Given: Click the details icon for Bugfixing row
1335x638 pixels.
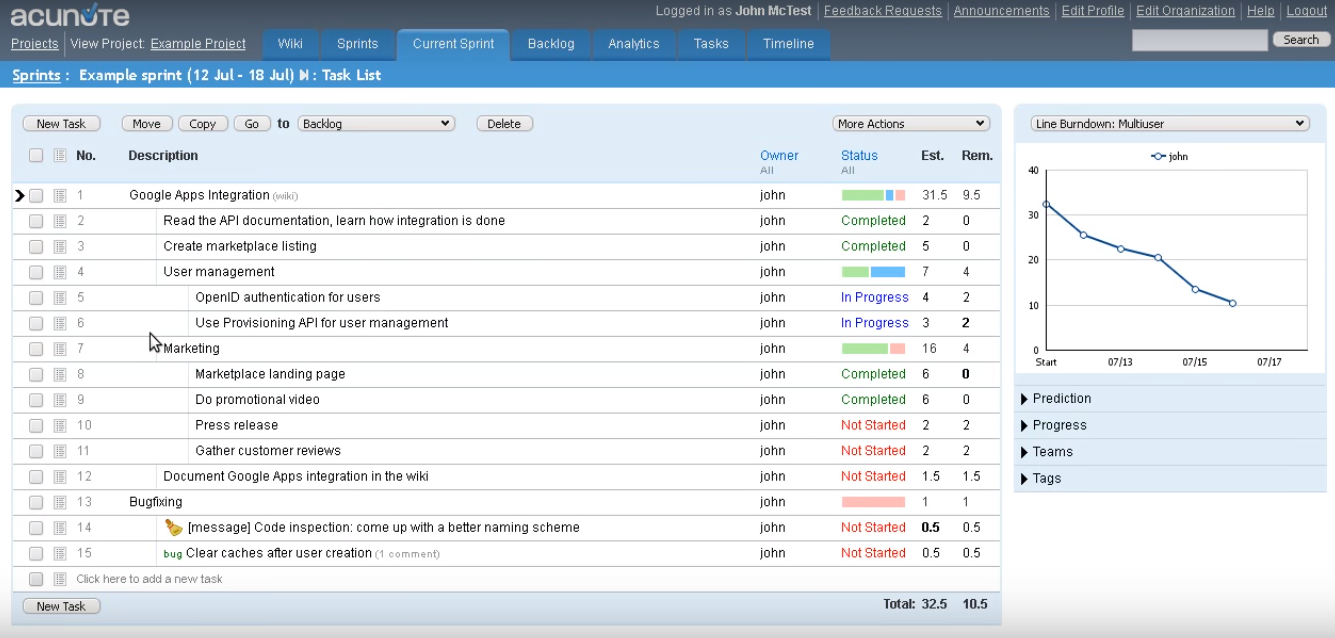Looking at the screenshot, I should coord(60,502).
